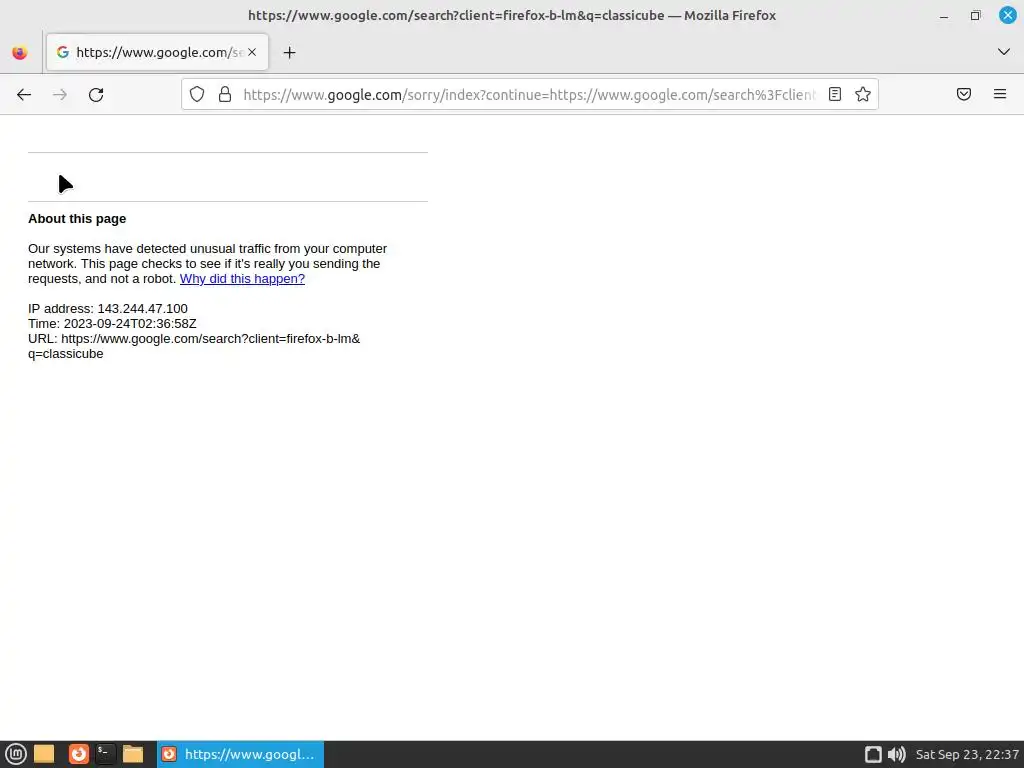Click the 'About this page' heading
Viewport: 1024px width, 768px height.
(x=77, y=219)
